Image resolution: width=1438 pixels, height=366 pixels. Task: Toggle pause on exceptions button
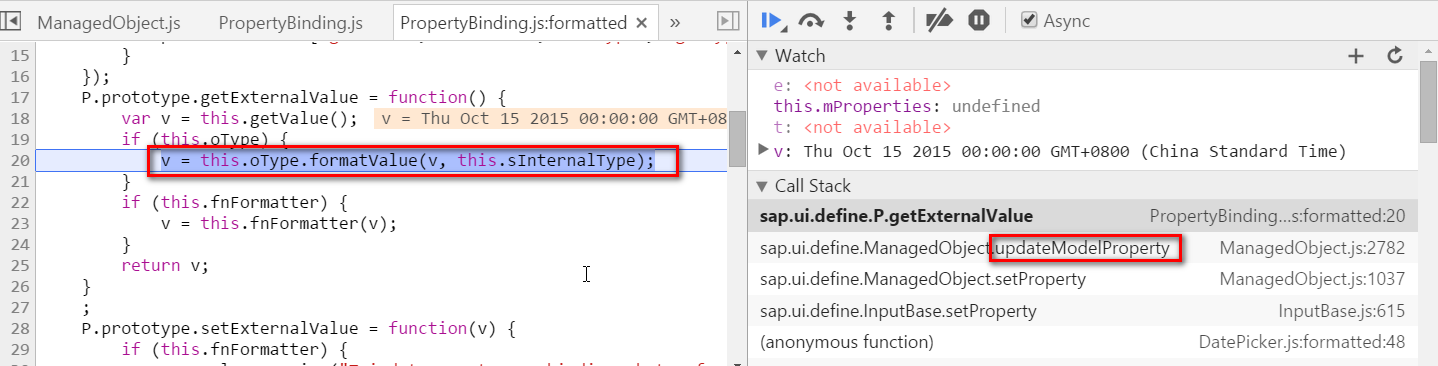tap(979, 20)
